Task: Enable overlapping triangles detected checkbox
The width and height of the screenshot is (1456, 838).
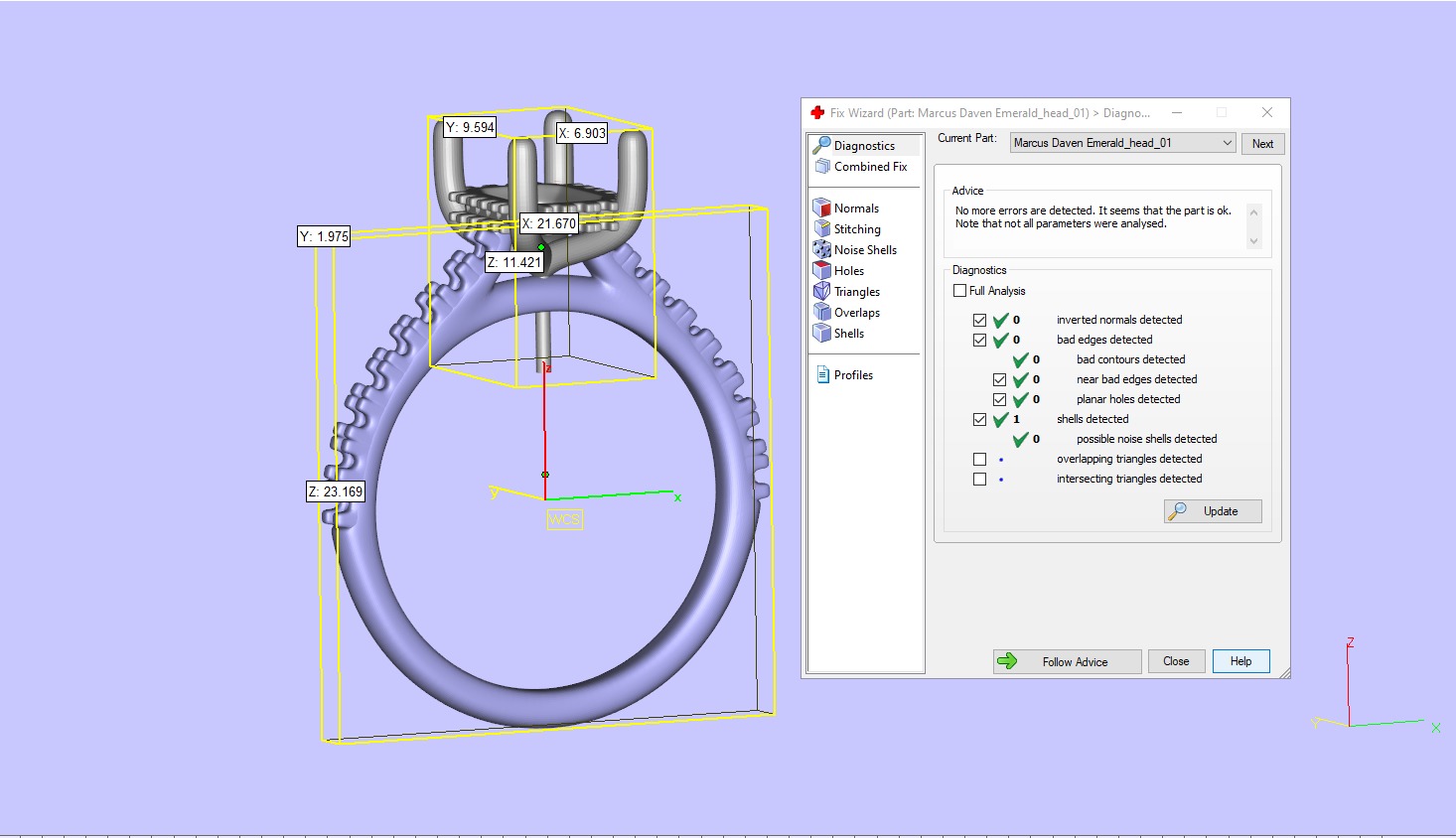Action: pos(980,459)
